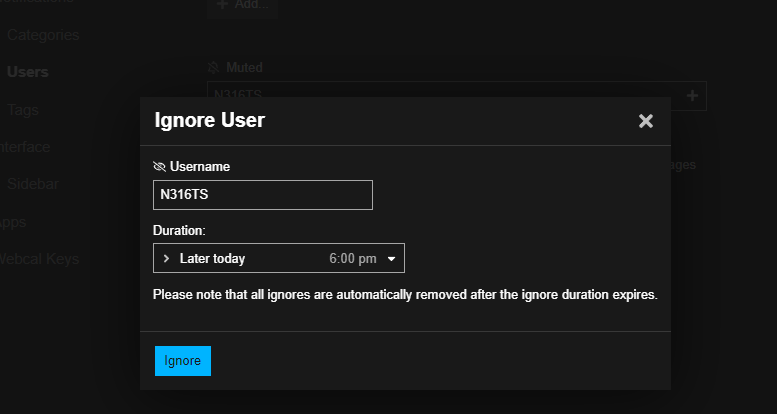Open Webcal Keys preferences
The image size is (777, 414).
(x=38, y=259)
